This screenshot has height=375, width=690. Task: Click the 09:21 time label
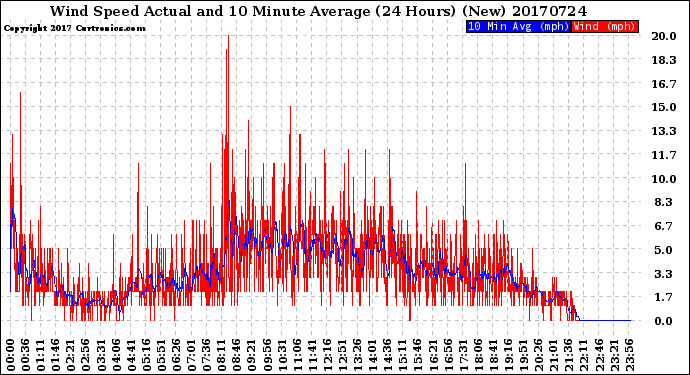coord(251,355)
